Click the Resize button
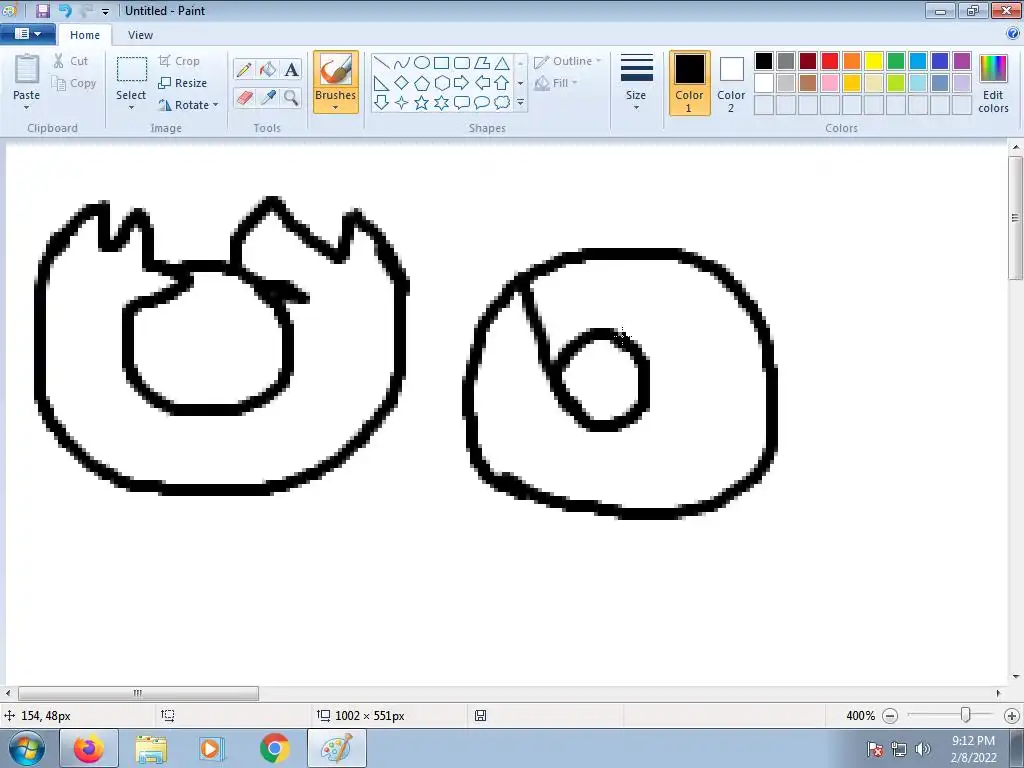This screenshot has height=768, width=1024. pos(183,83)
